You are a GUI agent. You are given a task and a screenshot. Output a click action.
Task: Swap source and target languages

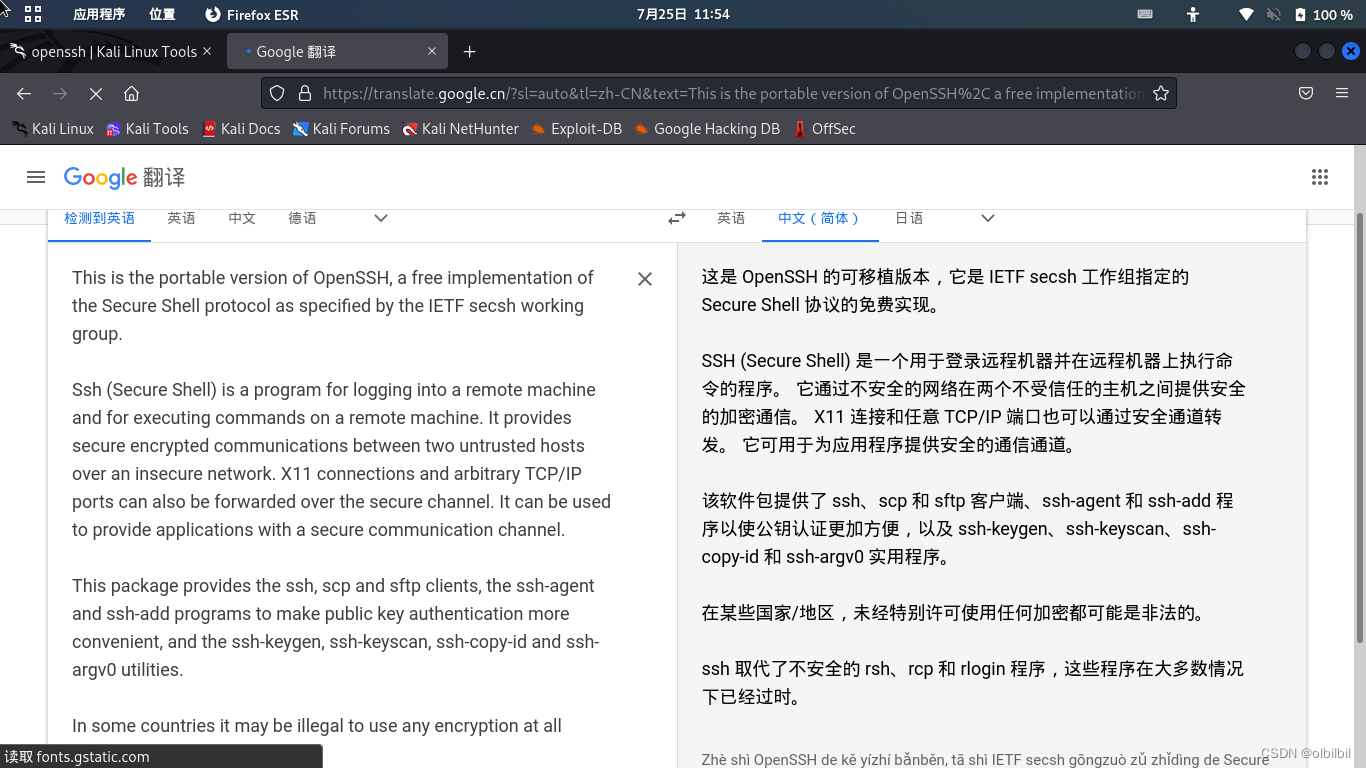coord(677,218)
